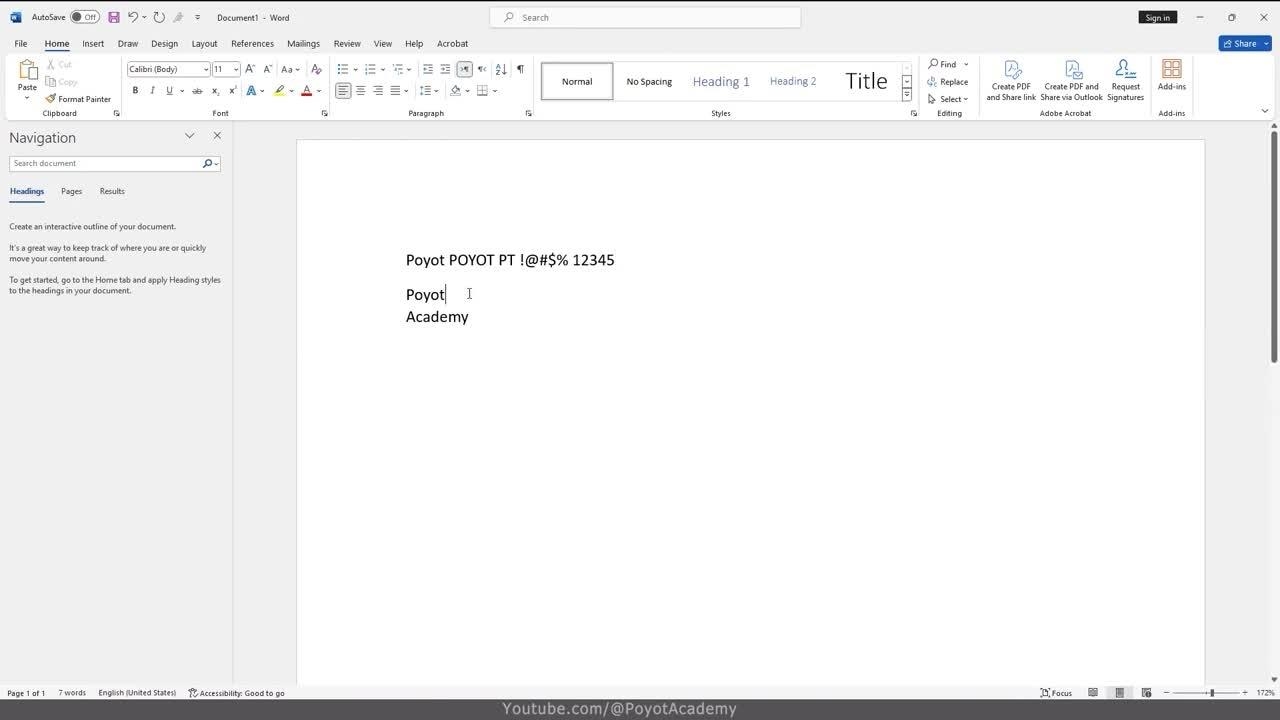Viewport: 1280px width, 720px height.
Task: Click Create PDF and Share link
Action: click(x=1011, y=80)
